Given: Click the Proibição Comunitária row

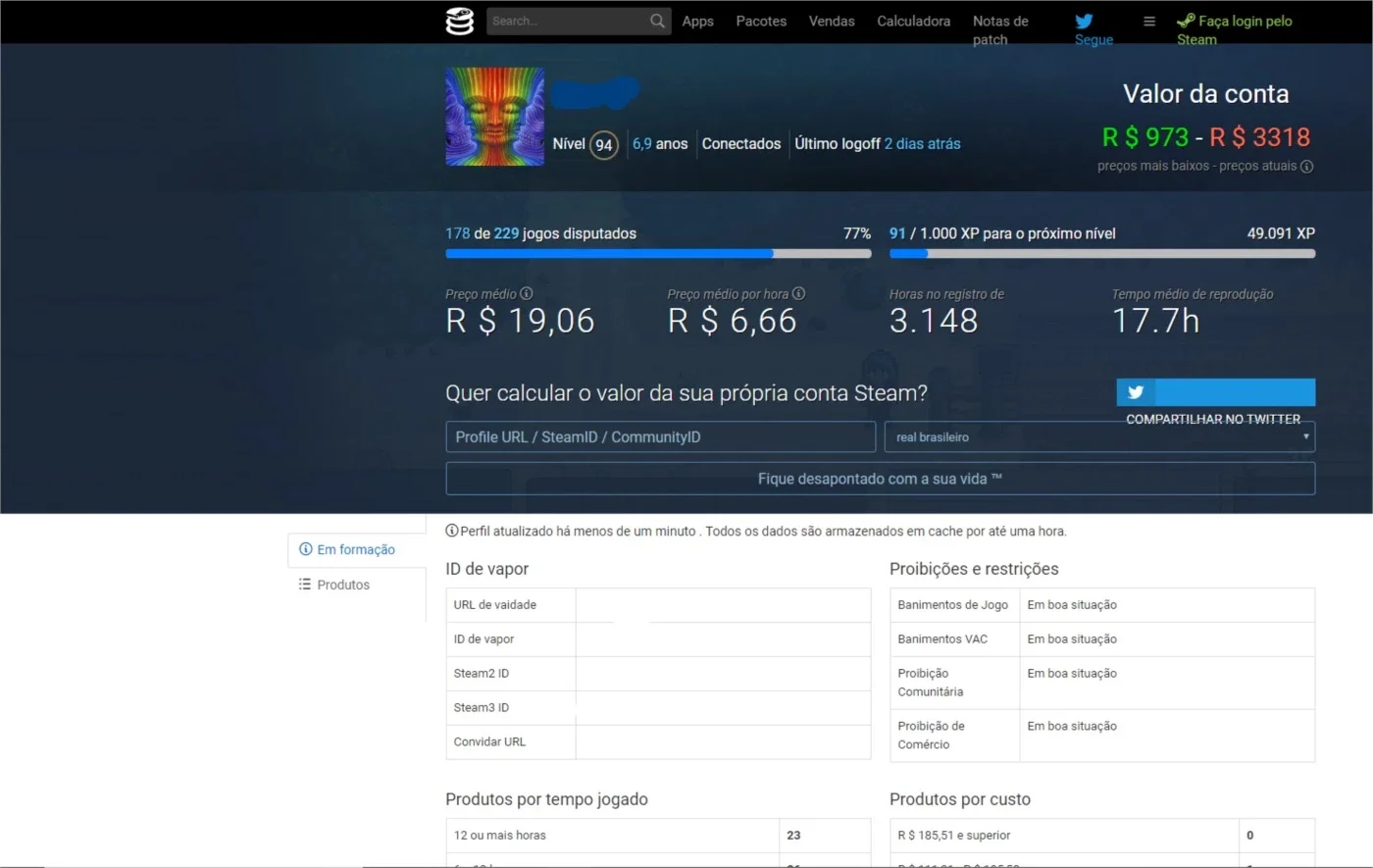Looking at the screenshot, I should (1102, 683).
